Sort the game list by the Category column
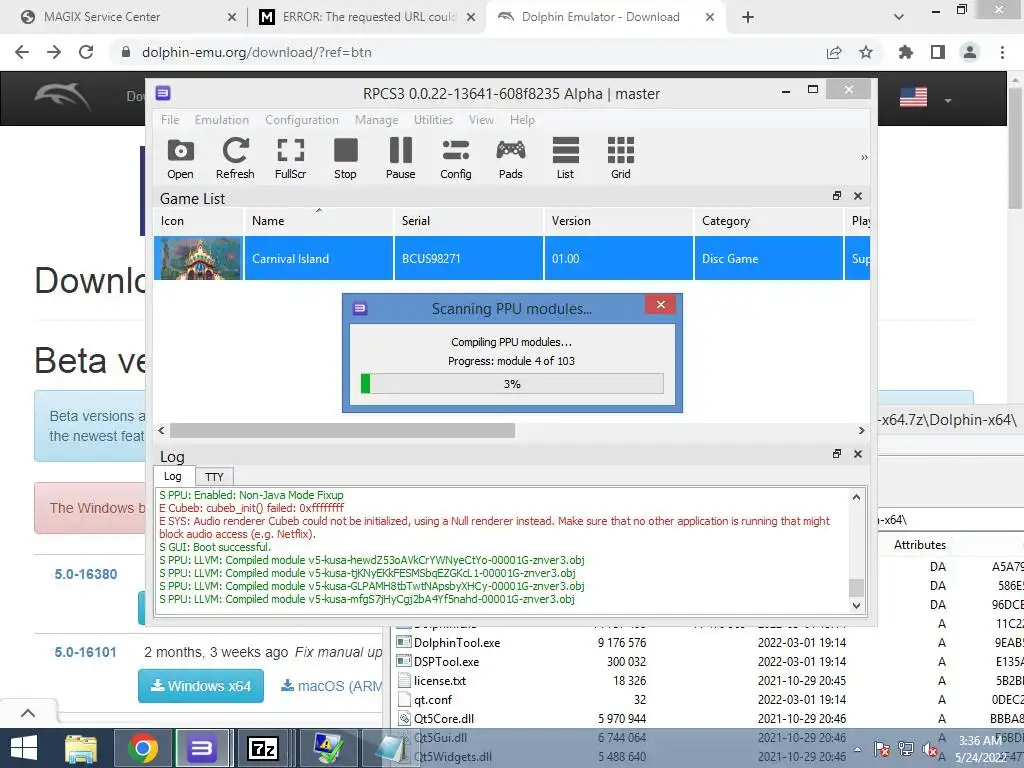The height and width of the screenshot is (768, 1024). click(768, 221)
